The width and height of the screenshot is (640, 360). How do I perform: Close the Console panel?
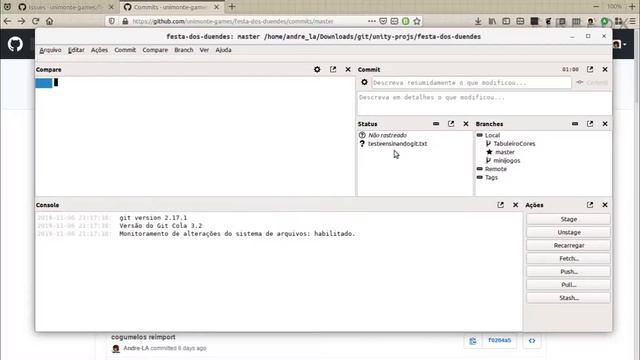pyautogui.click(x=516, y=205)
